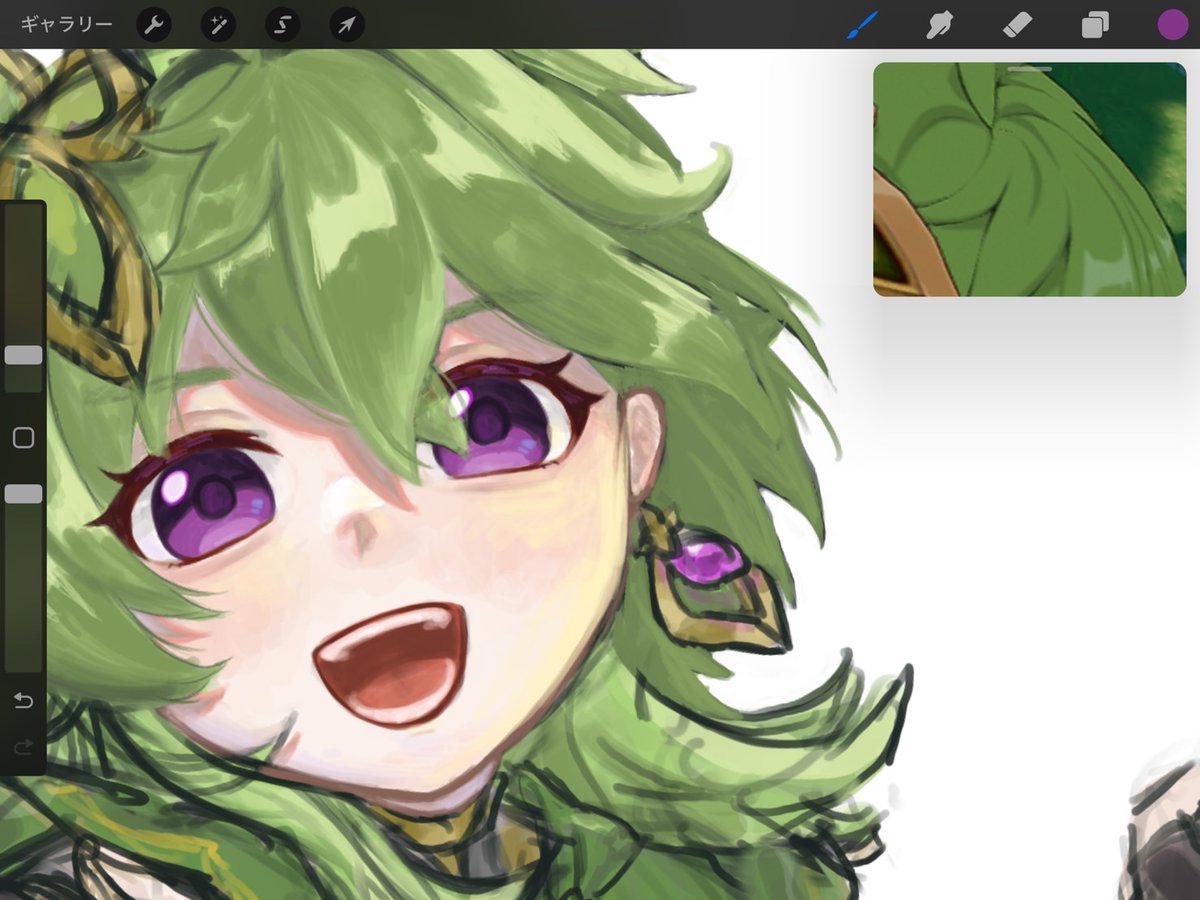Redo with the redo arrow button
This screenshot has width=1200, height=900.
click(23, 747)
